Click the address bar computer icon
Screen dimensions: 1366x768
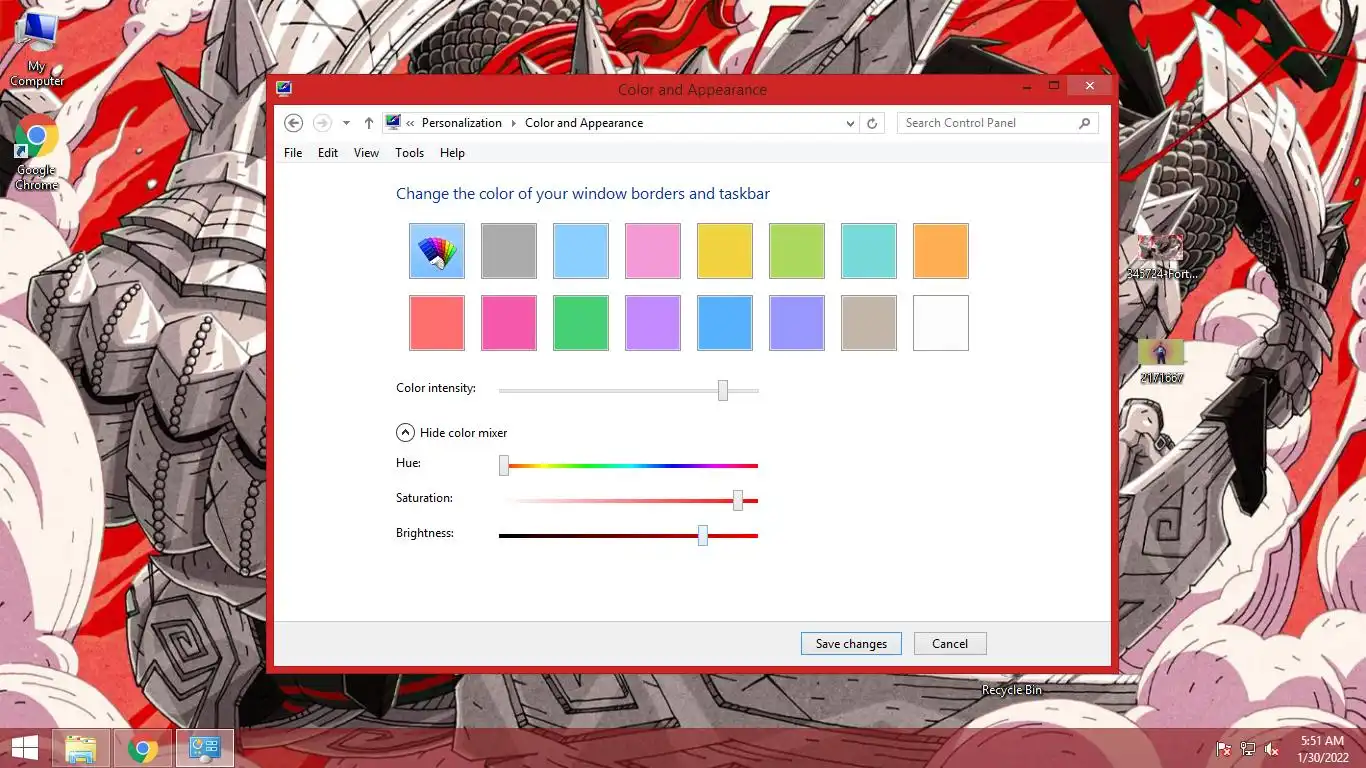click(393, 123)
